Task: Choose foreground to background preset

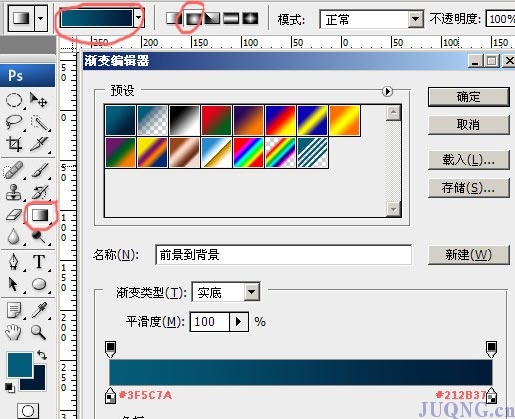Action: (x=120, y=120)
